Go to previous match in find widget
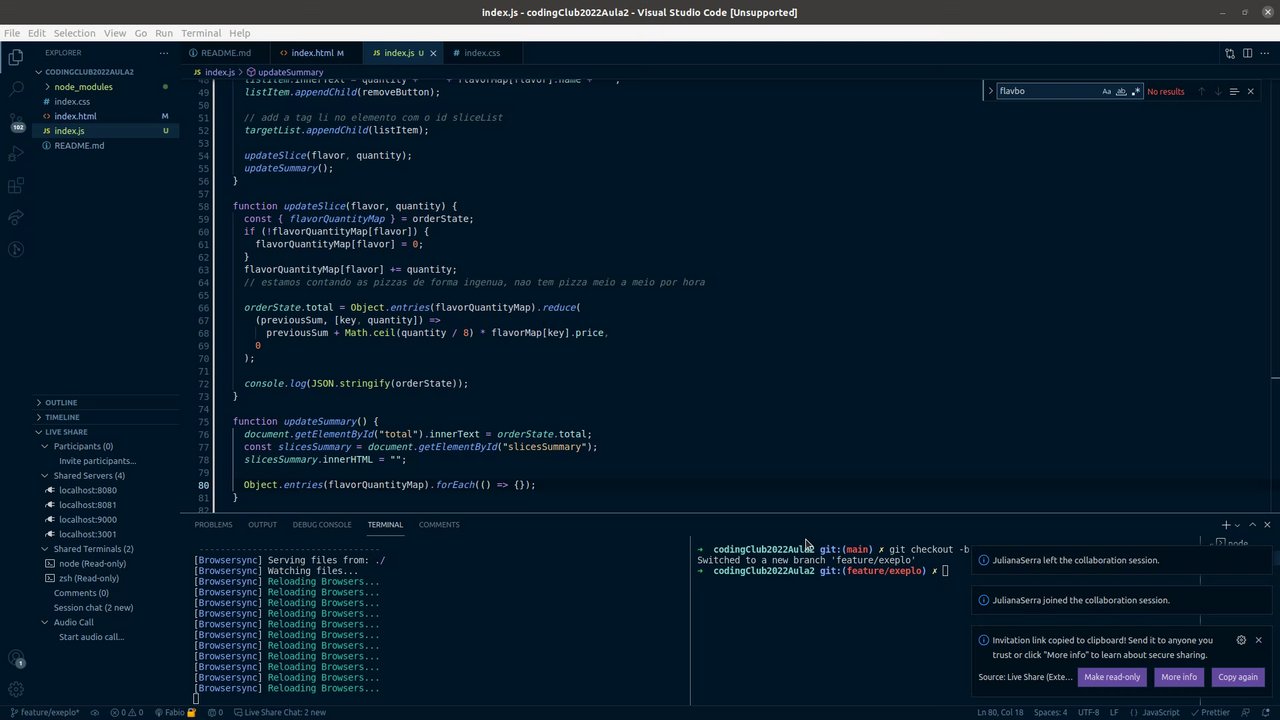This screenshot has width=1280, height=720. [x=1202, y=91]
